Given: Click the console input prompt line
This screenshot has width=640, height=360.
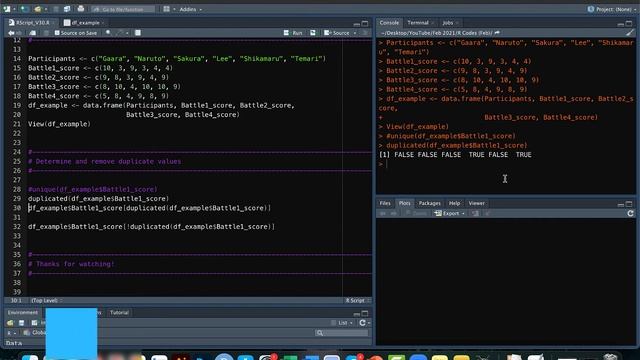Looking at the screenshot, I should 506,164.
